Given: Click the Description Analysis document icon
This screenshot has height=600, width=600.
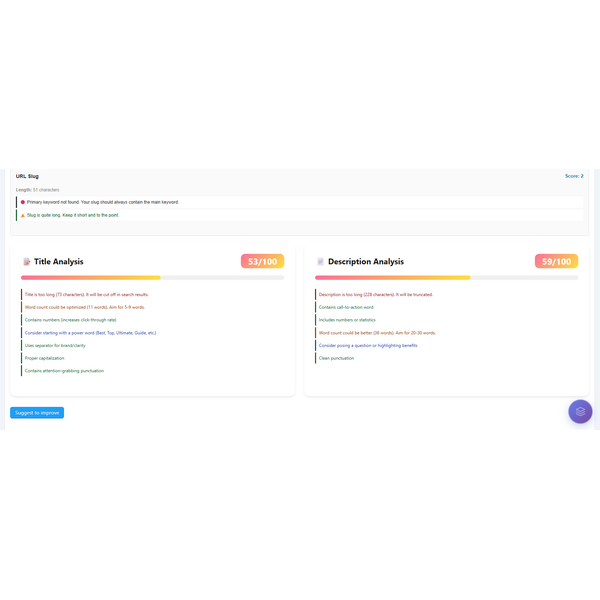Looking at the screenshot, I should (x=320, y=262).
